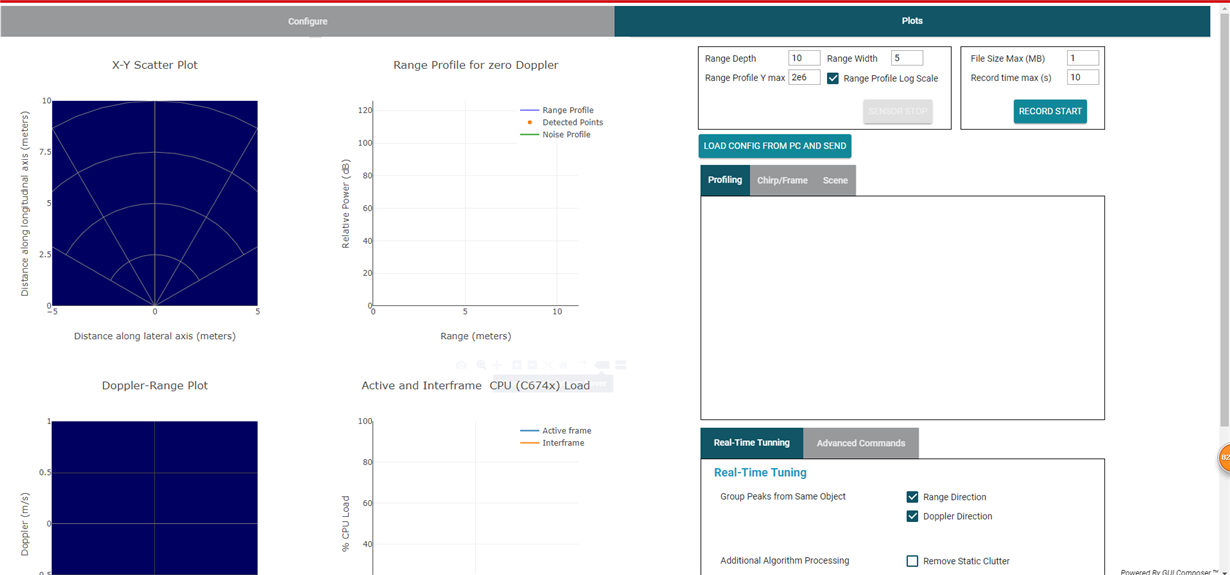Image resolution: width=1230 pixels, height=575 pixels.
Task: Click the Range Profile Y max field
Action: pyautogui.click(x=804, y=77)
